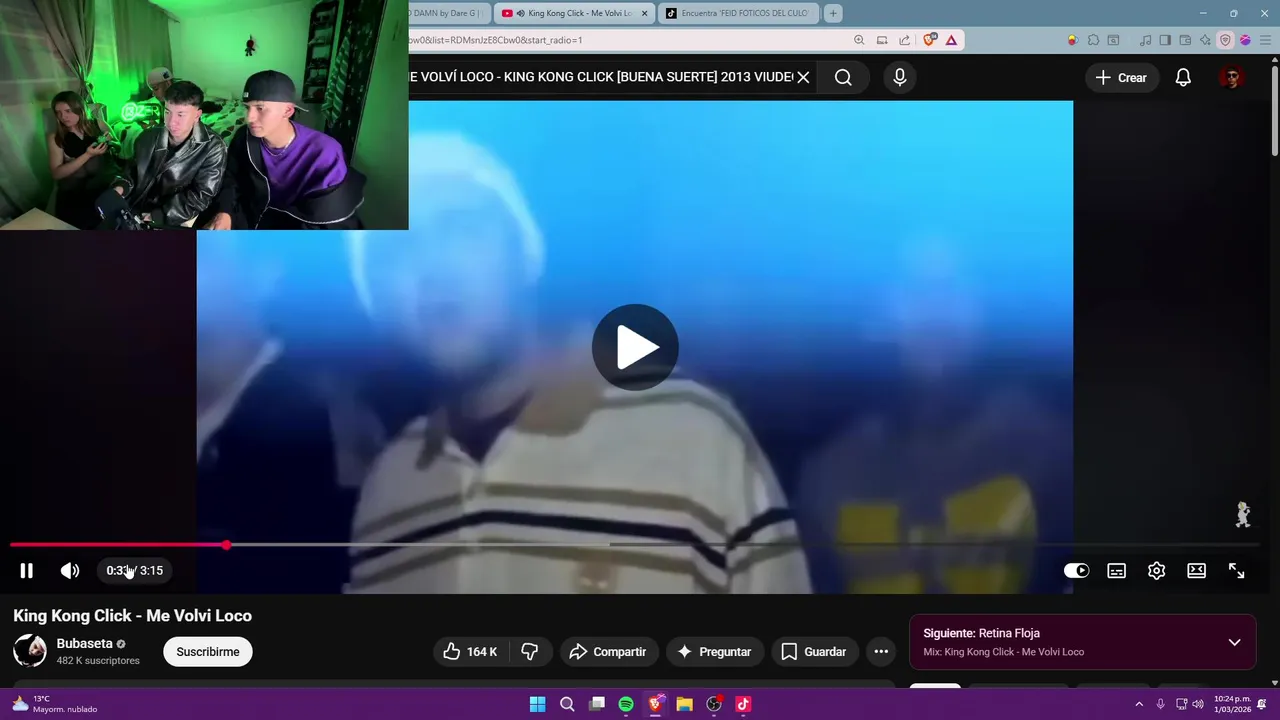Open a new browser tab
The width and height of the screenshot is (1280, 720).
click(x=833, y=13)
